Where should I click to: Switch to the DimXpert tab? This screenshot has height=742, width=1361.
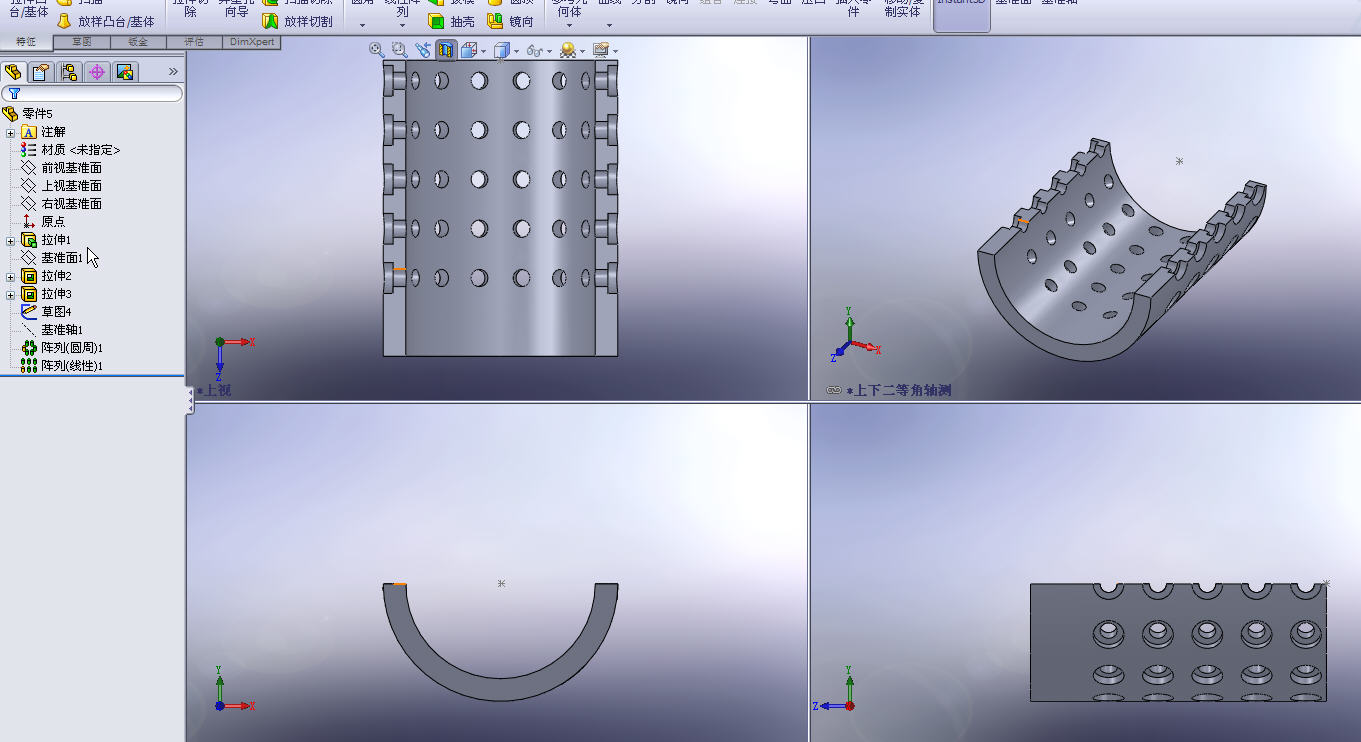pyautogui.click(x=251, y=42)
